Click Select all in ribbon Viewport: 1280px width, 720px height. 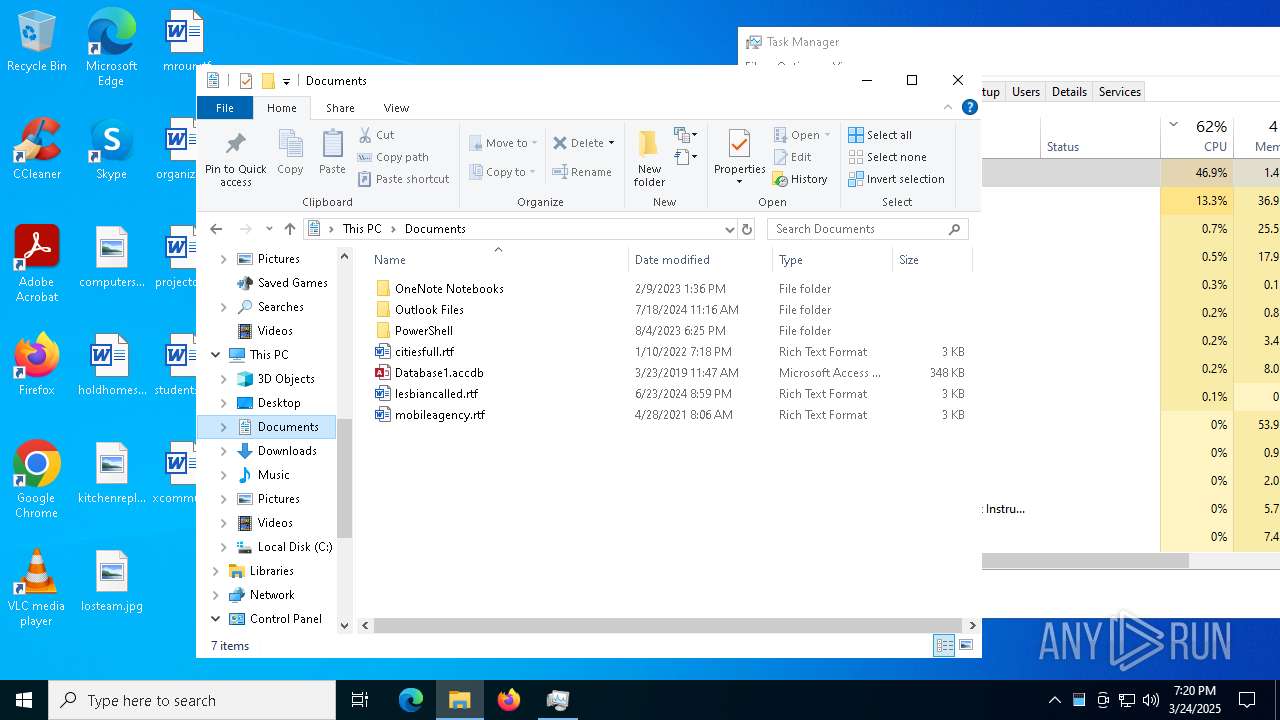pyautogui.click(x=880, y=135)
